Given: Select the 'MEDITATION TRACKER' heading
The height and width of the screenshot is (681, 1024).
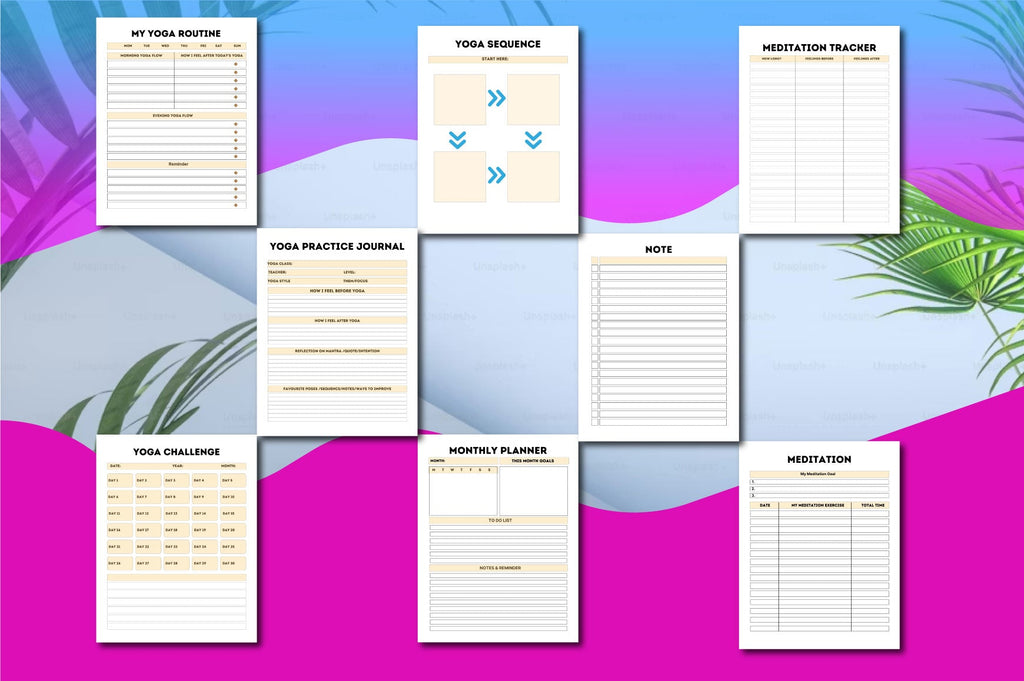Looking at the screenshot, I should [x=819, y=48].
